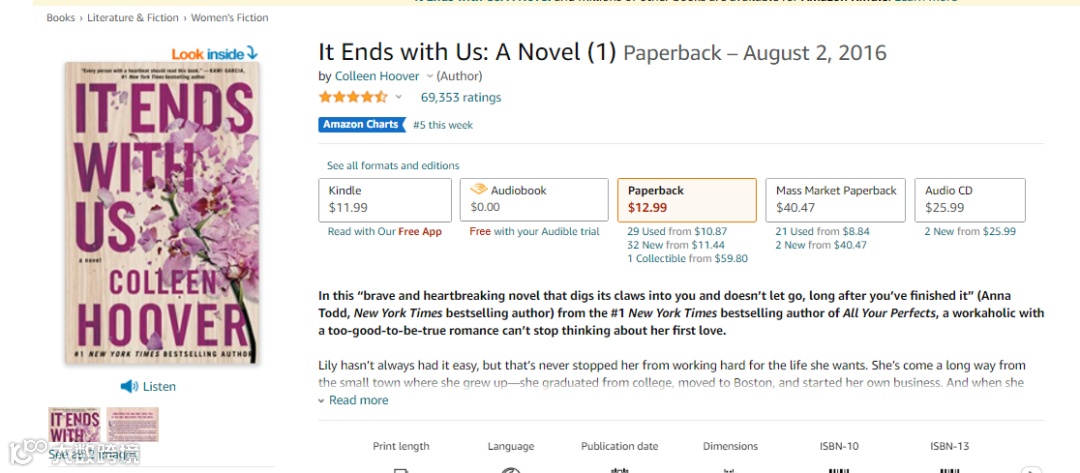The width and height of the screenshot is (1080, 473).
Task: Expand the description with Read more
Action: click(x=358, y=400)
